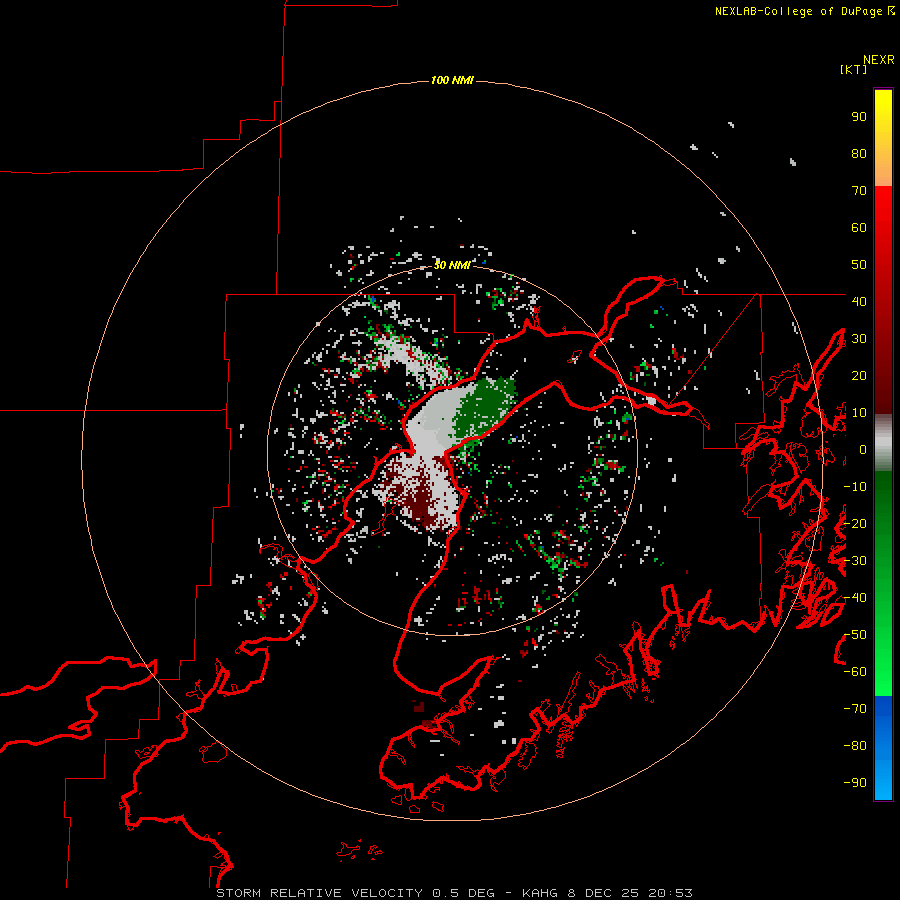Click the -80 value on the velocity scale
Viewport: 900px width, 900px height.
(855, 746)
